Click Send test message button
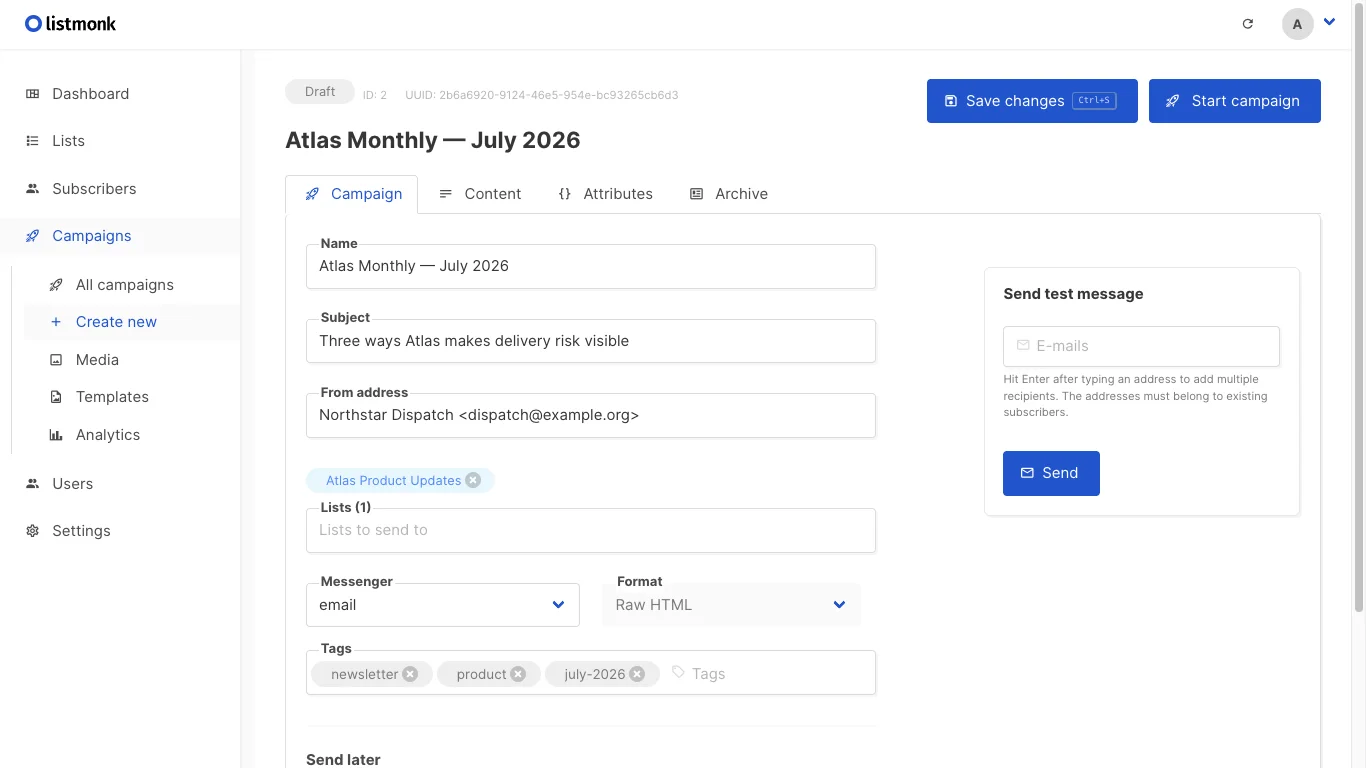1366x768 pixels. pyautogui.click(x=1051, y=473)
